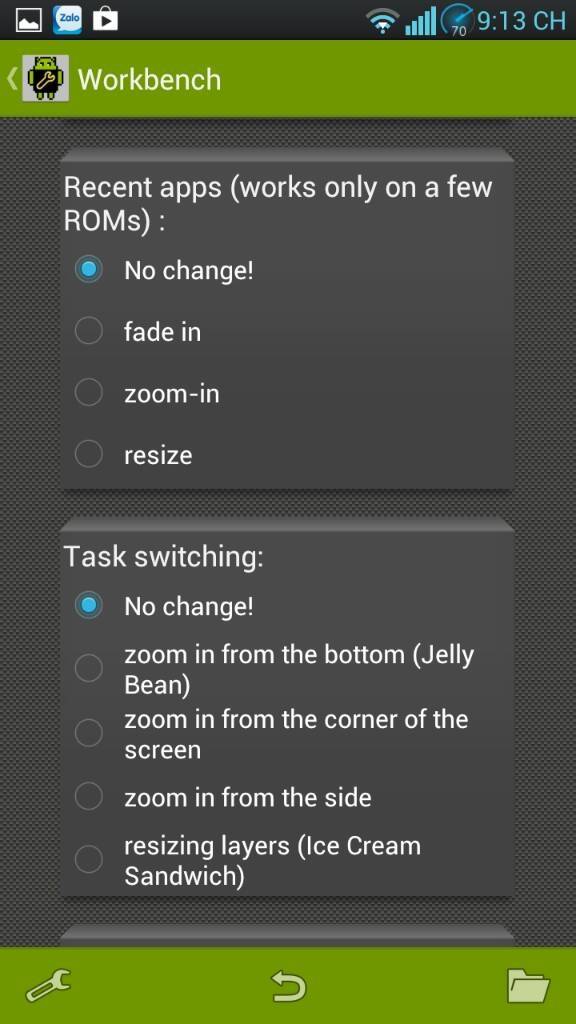Open the wrench tool in bottom bar

tap(48, 985)
